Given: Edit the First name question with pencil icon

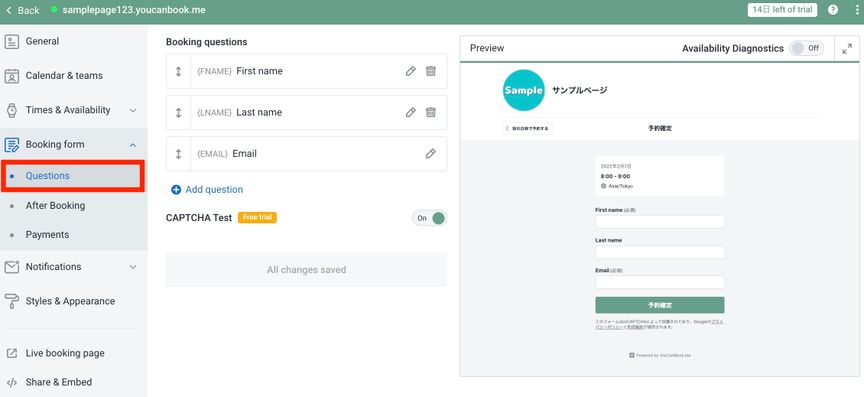Looking at the screenshot, I should (x=411, y=71).
